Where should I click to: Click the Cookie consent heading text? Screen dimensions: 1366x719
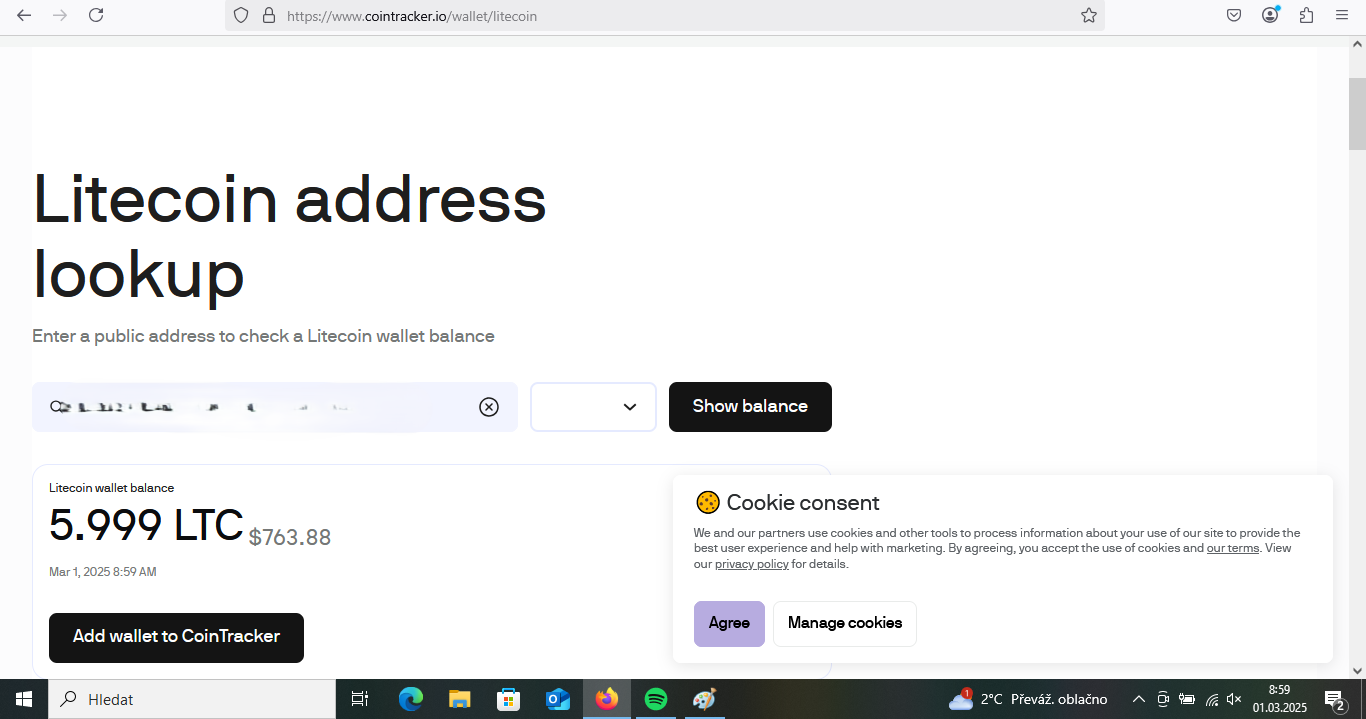(803, 502)
